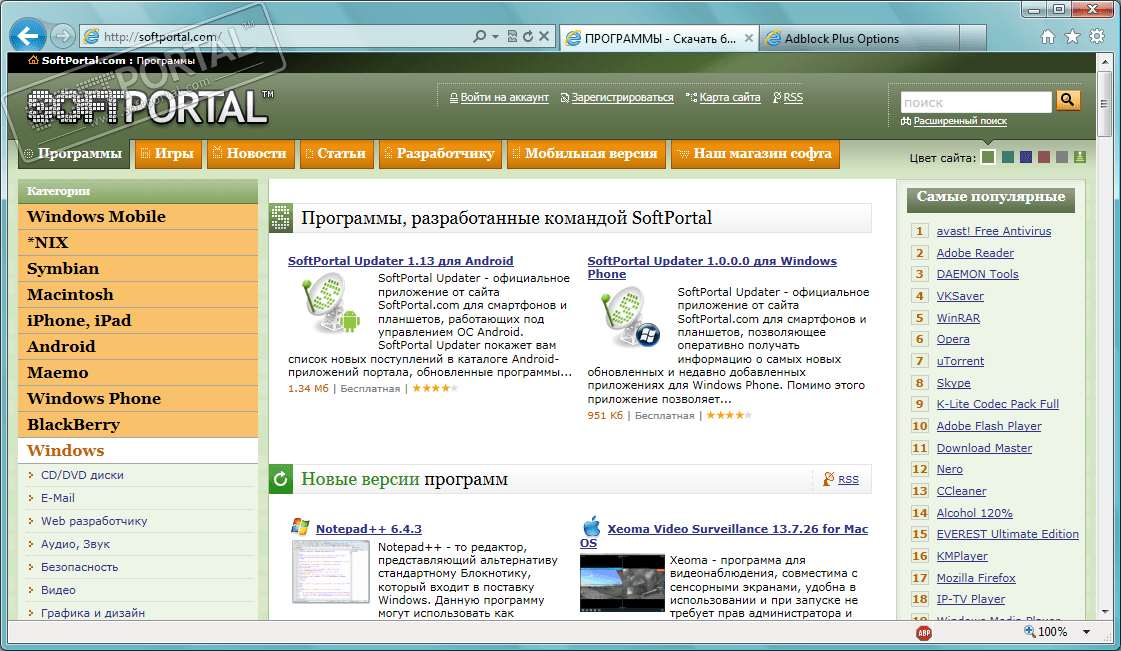This screenshot has height=651, width=1121.
Task: Select the dark blue site color swatch
Action: (1026, 157)
